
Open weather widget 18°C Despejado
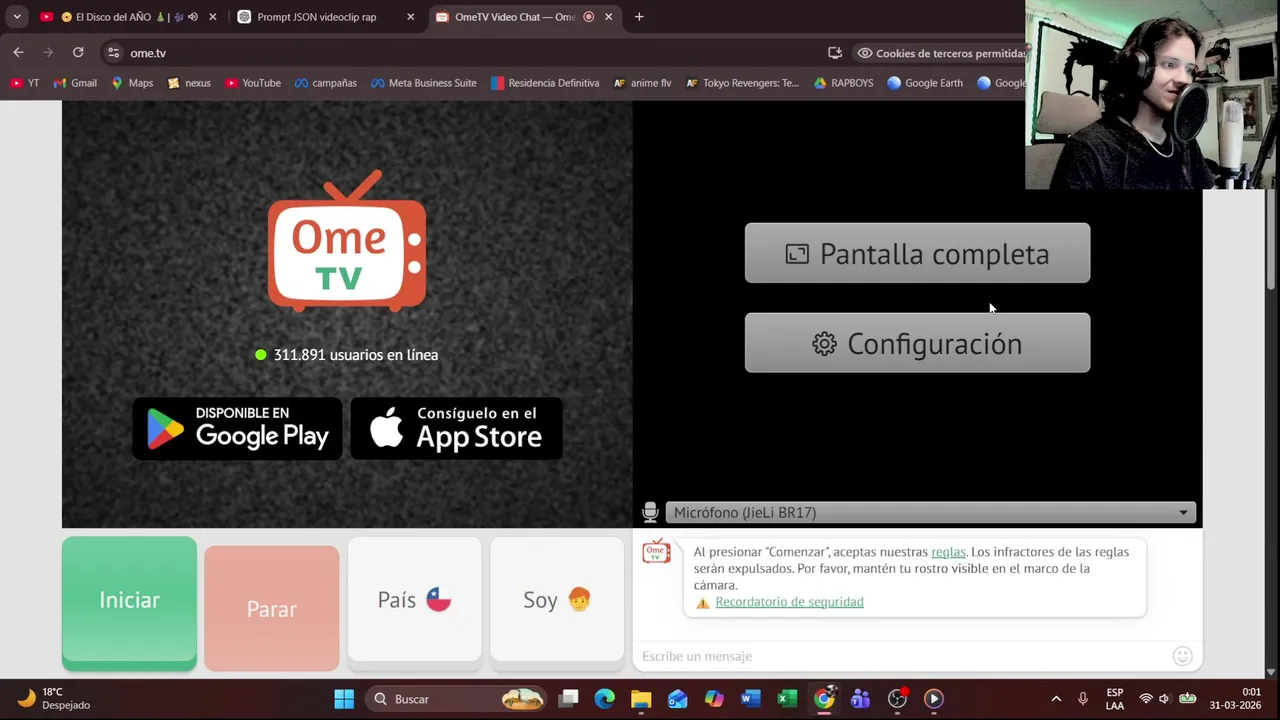[55, 698]
